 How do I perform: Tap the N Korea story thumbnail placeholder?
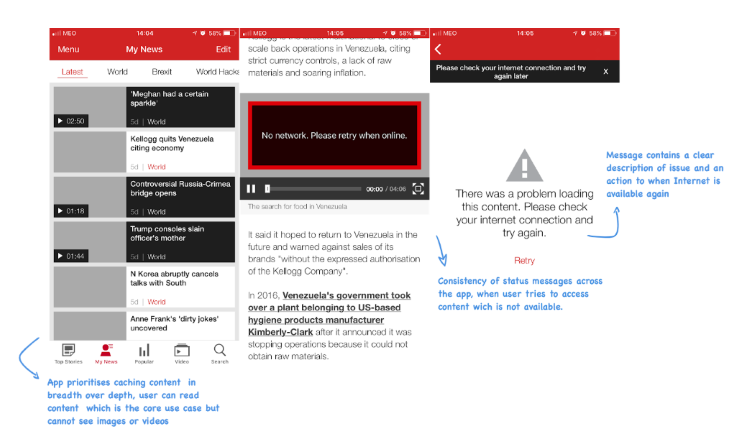[90, 287]
